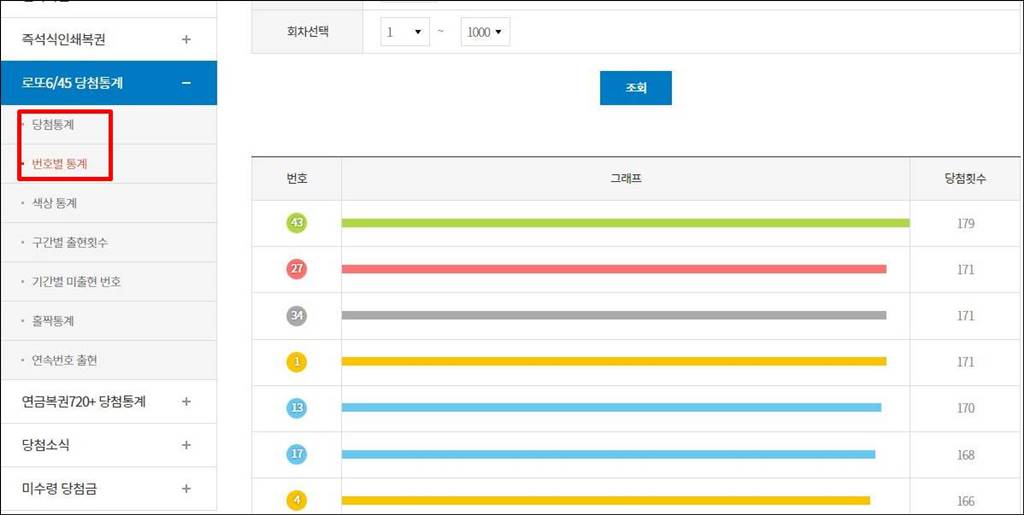Select the 즉석식인쇄복권 sidebar heading
The height and width of the screenshot is (515, 1024).
(x=63, y=40)
